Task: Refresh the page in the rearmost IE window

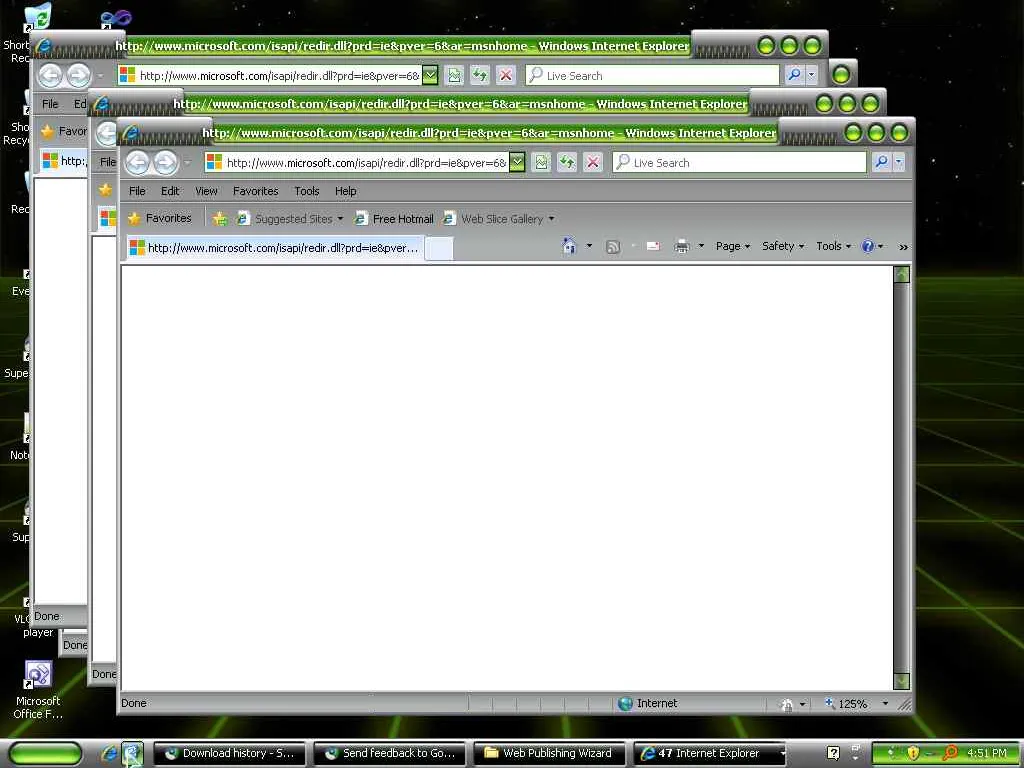Action: 480,75
